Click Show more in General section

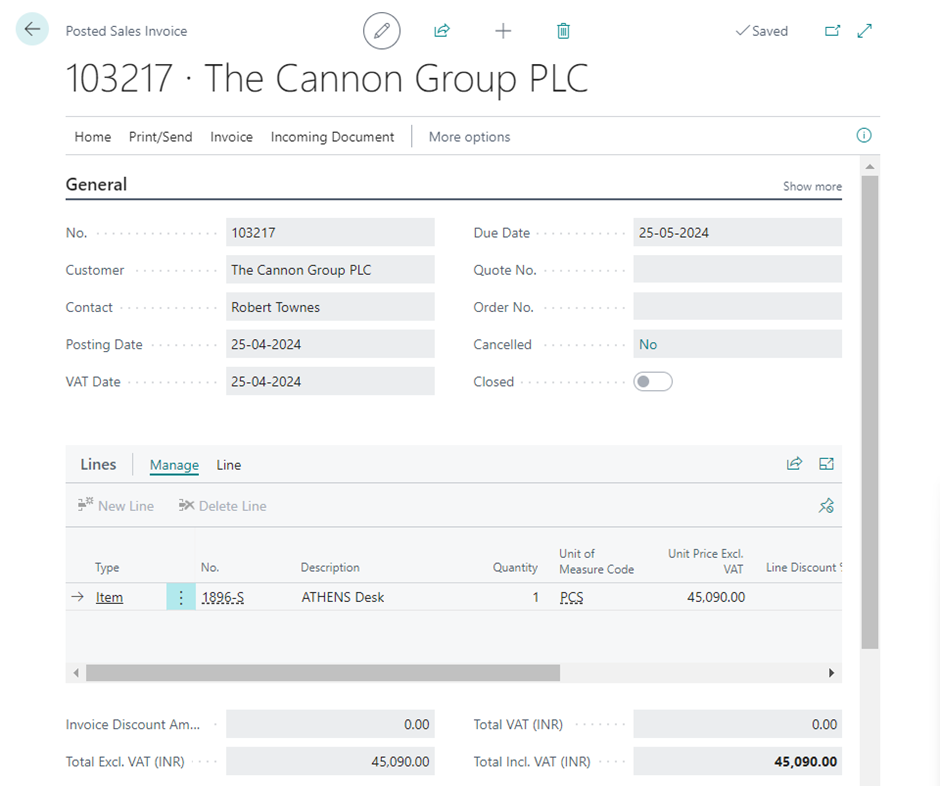coord(811,186)
